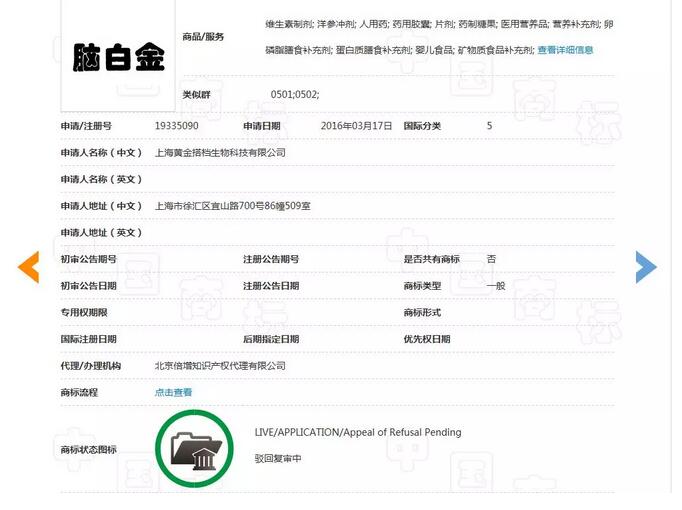Select application date 2016年03月17日
Screen dimensions: 682x510
pos(356,126)
